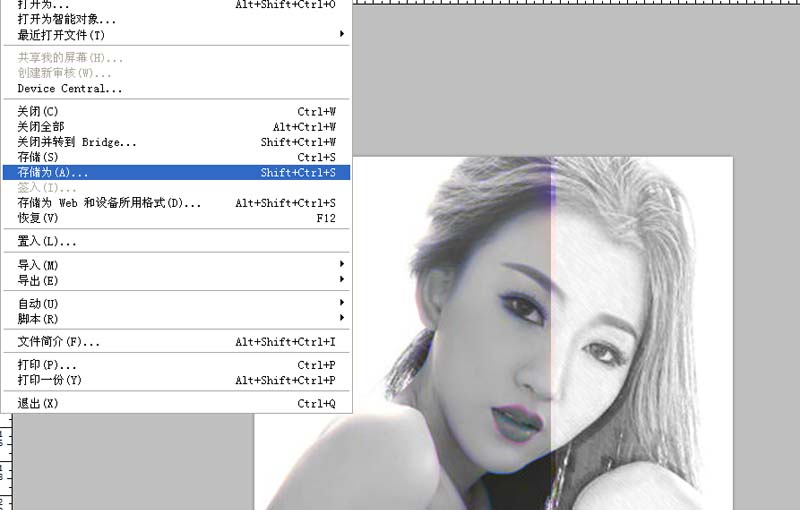Click the 打开为 (Open As) menu item
The image size is (800, 510).
[x=43, y=5]
